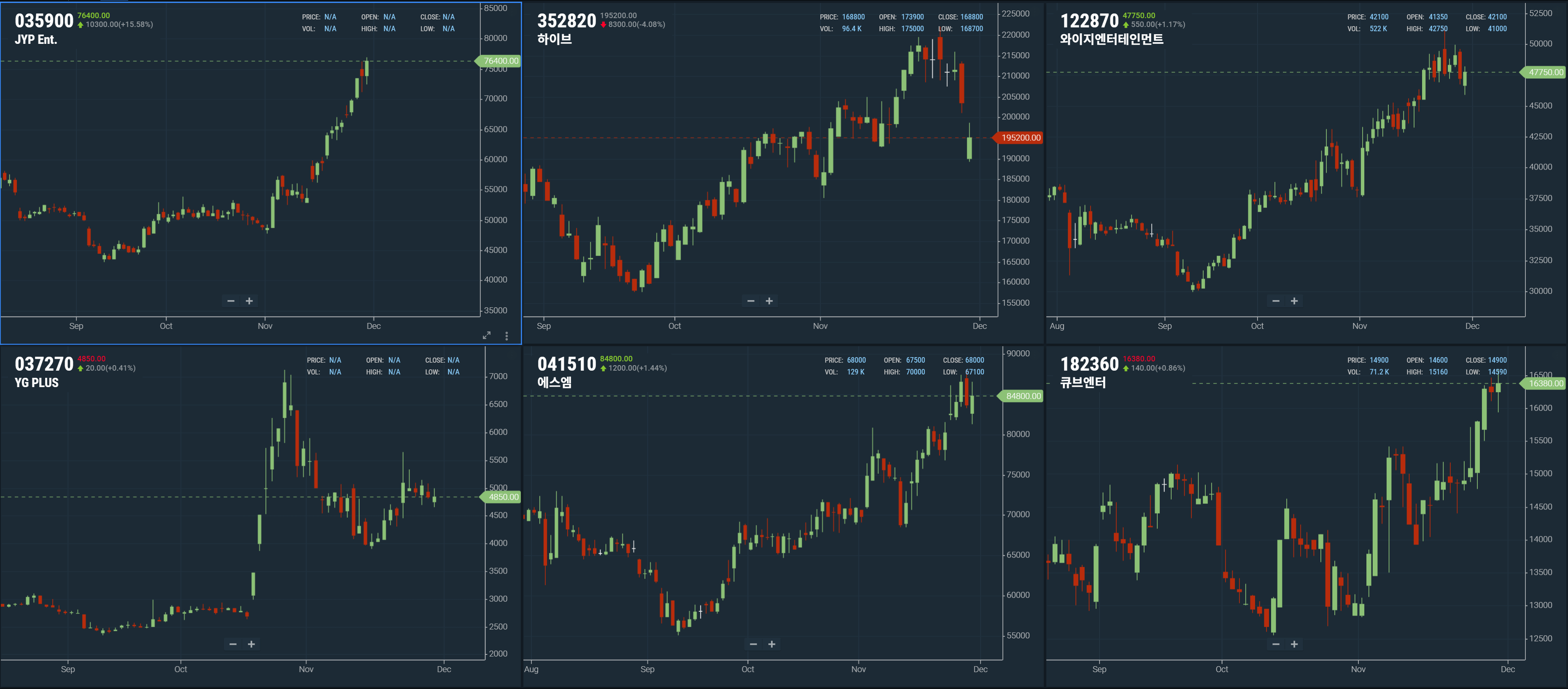Screen dimensions: 1568x689
Task: Zoom in on the 041510 에스엠 chart
Action: click(x=771, y=644)
